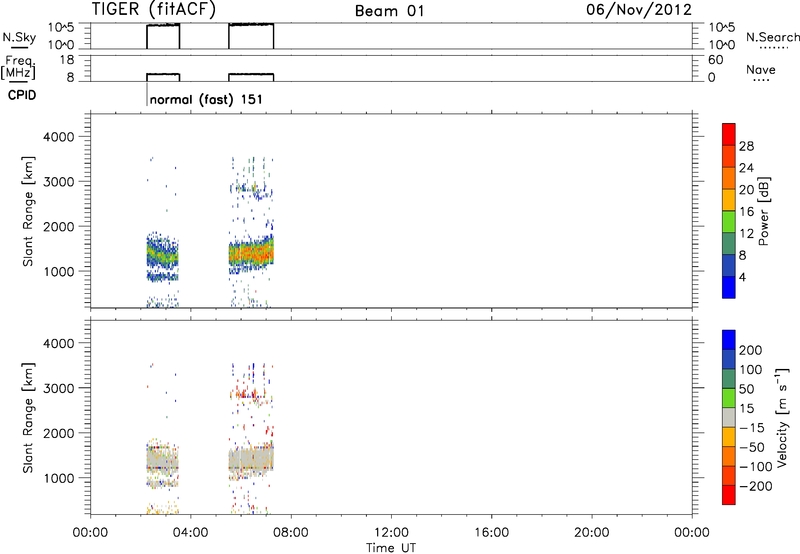Screen dimensions: 800x554
Task: Pick the blue top segment of velocity colorbar
Action: pyautogui.click(x=729, y=340)
